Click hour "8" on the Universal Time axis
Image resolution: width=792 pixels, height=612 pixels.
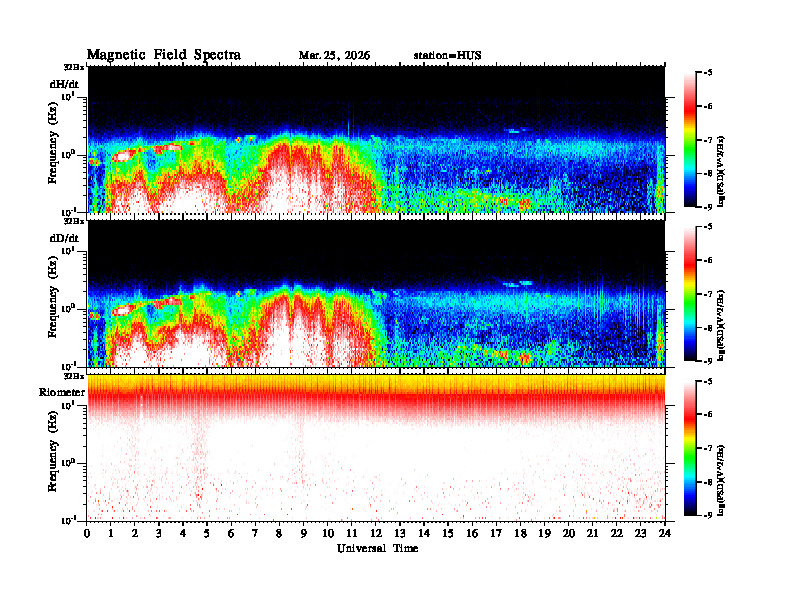[x=279, y=533]
